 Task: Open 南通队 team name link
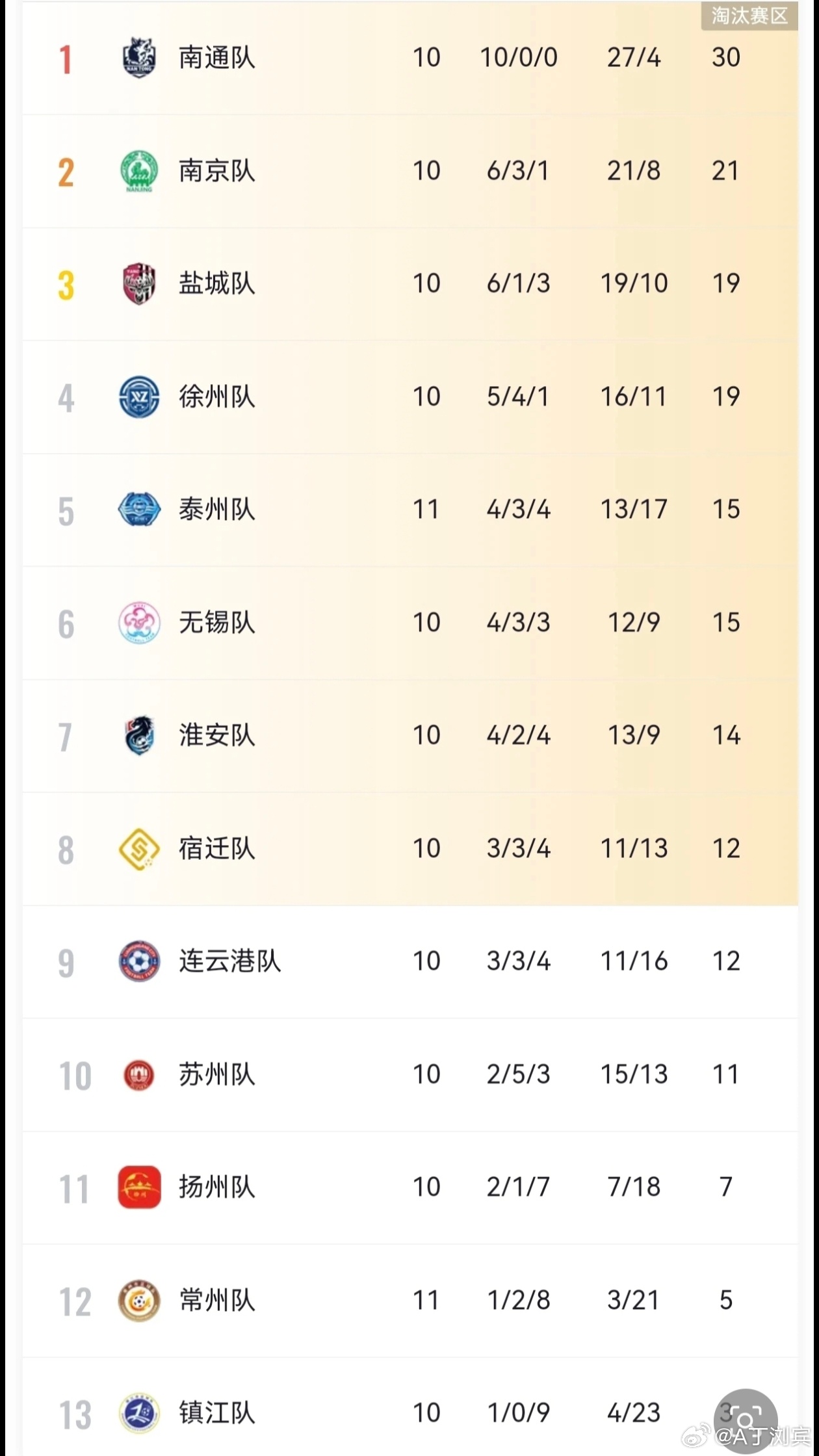(217, 58)
